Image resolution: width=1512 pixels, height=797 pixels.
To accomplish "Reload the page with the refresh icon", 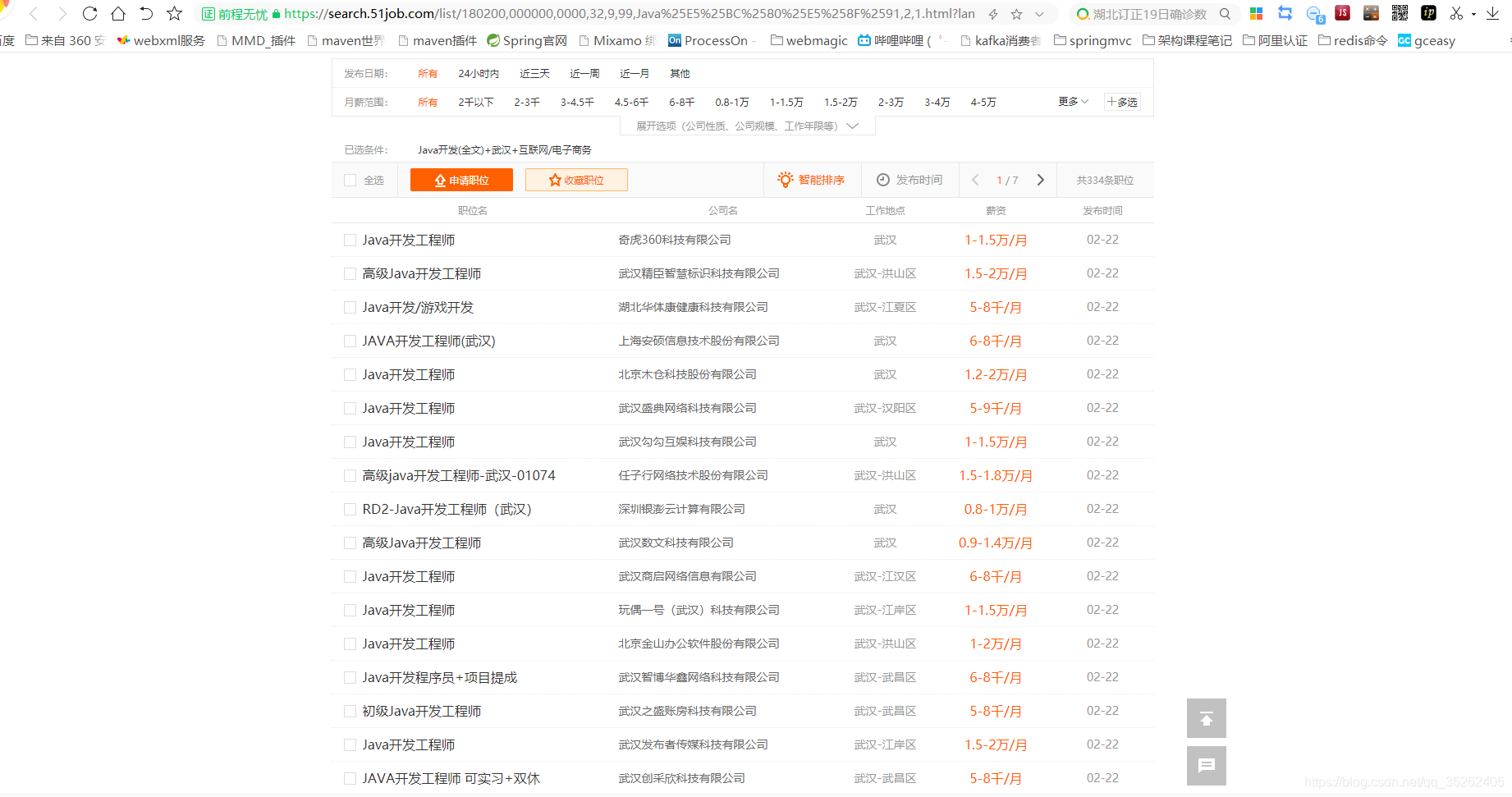I will 90,14.
